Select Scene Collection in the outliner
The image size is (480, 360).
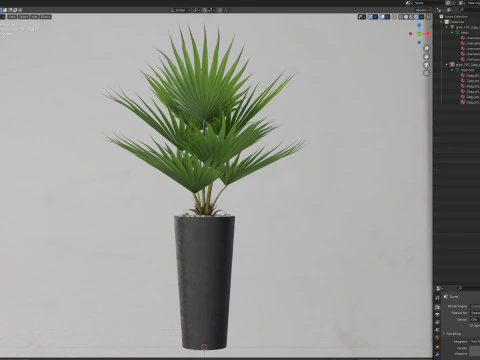456,16
